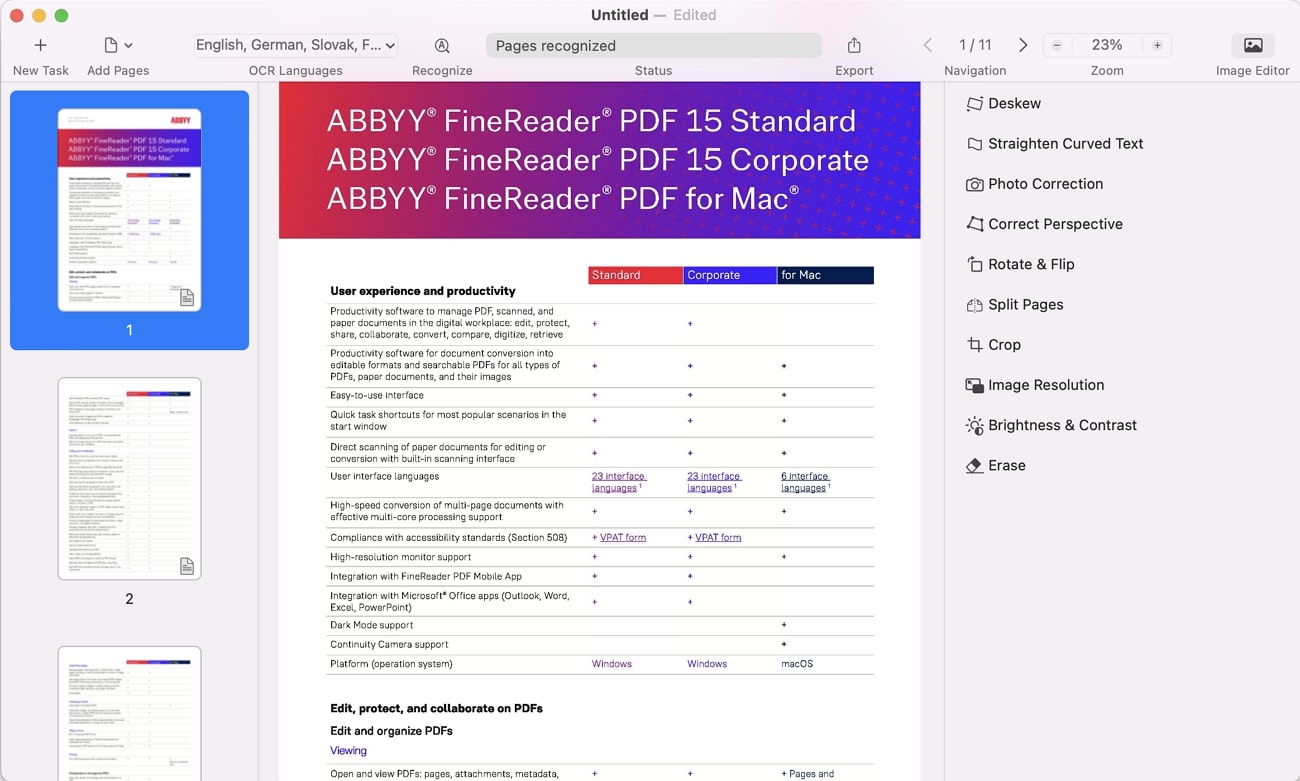
Task: Click the 'macOS' platform cell
Action: point(797,664)
